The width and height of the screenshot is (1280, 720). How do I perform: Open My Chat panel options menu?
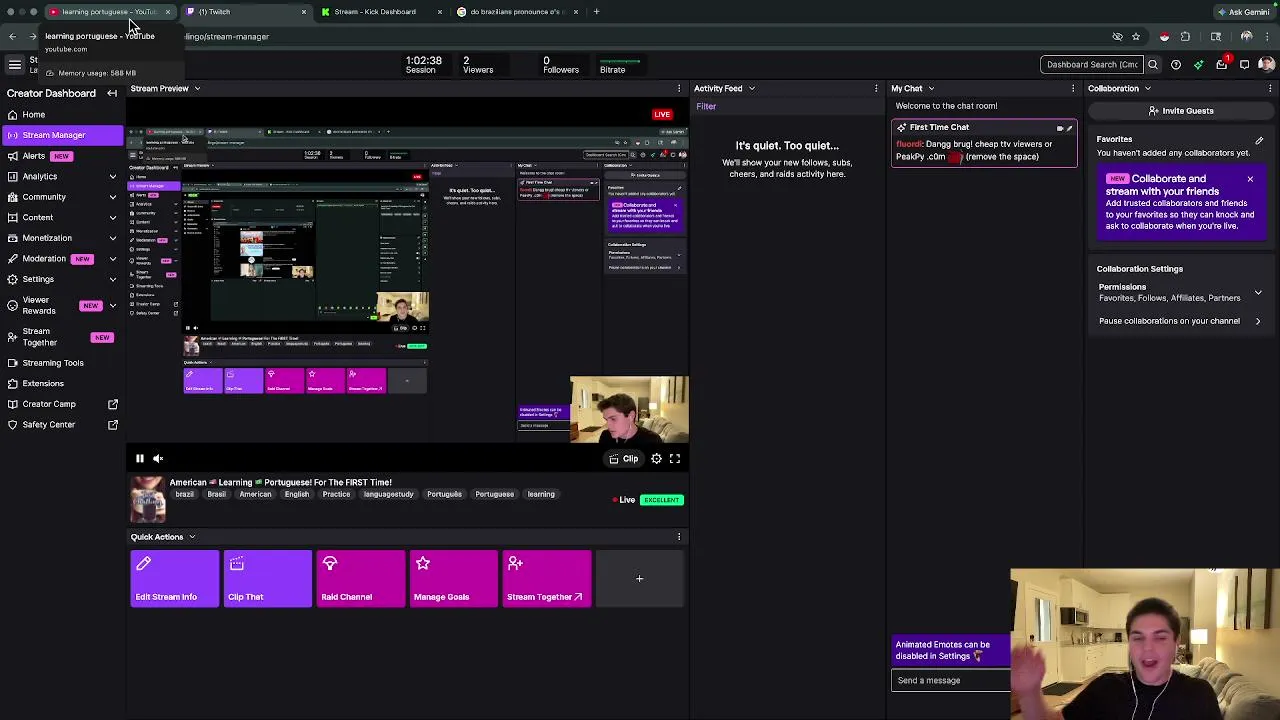[1073, 88]
